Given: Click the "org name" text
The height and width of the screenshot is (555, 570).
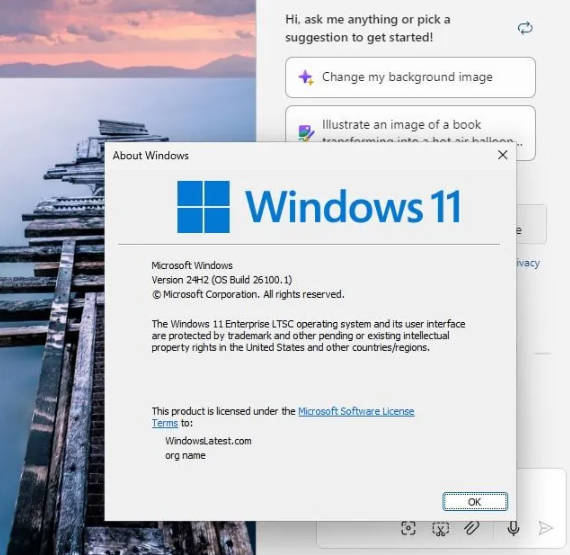Looking at the screenshot, I should [185, 455].
